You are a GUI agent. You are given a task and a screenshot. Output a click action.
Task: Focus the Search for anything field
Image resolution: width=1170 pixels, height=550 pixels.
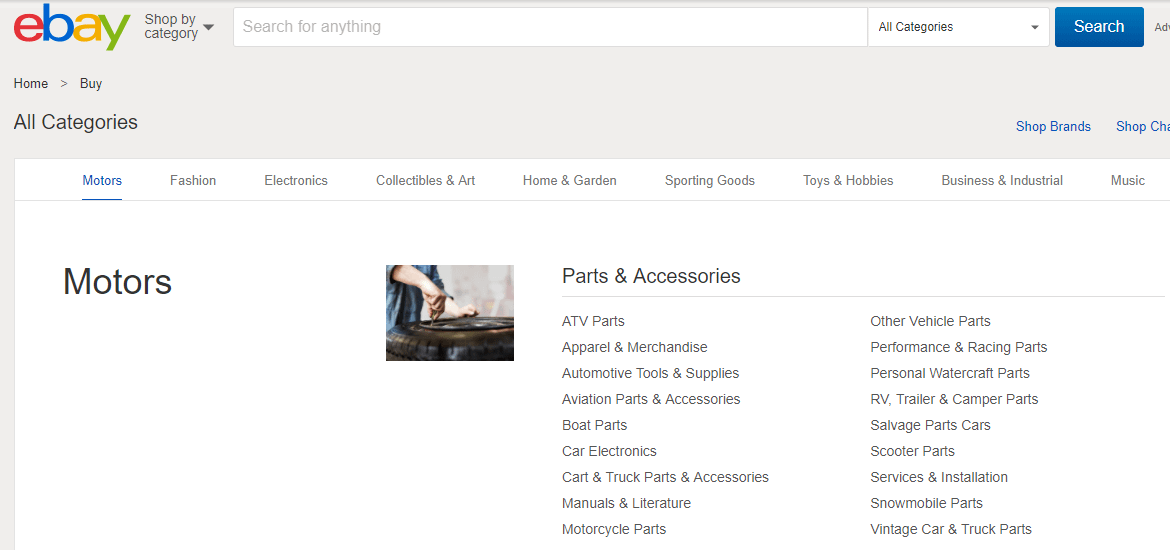[x=550, y=27]
